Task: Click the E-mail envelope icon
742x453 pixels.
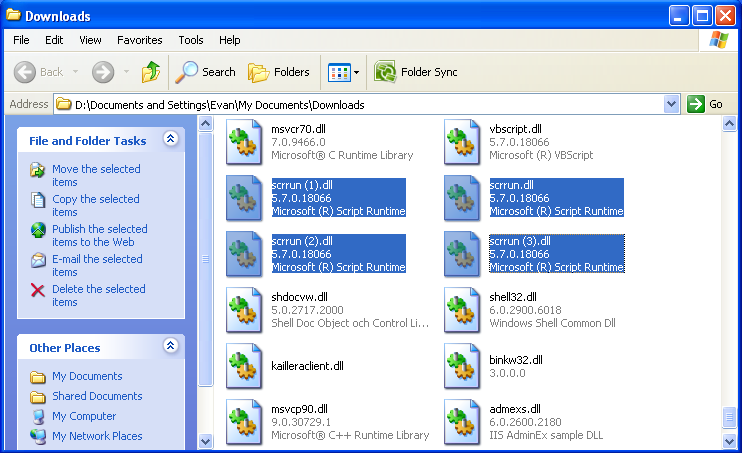Action: click(38, 260)
